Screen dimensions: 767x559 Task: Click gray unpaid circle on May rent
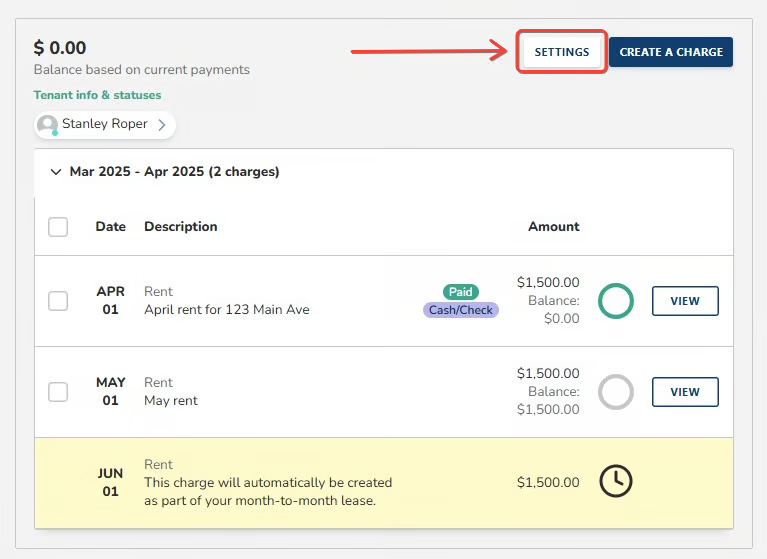point(616,392)
